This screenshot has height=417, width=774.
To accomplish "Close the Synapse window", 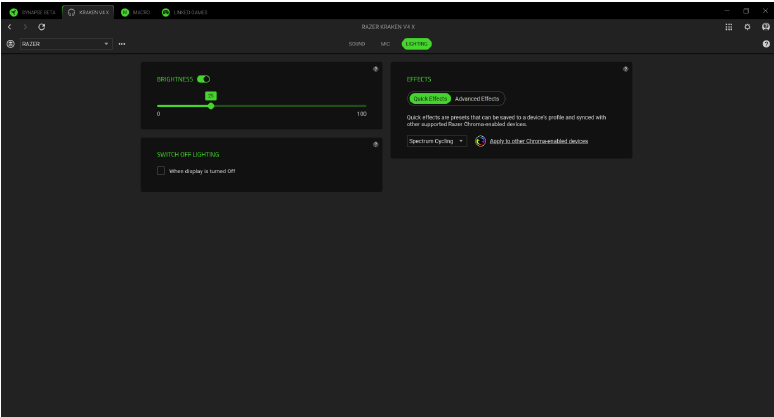I will 765,10.
